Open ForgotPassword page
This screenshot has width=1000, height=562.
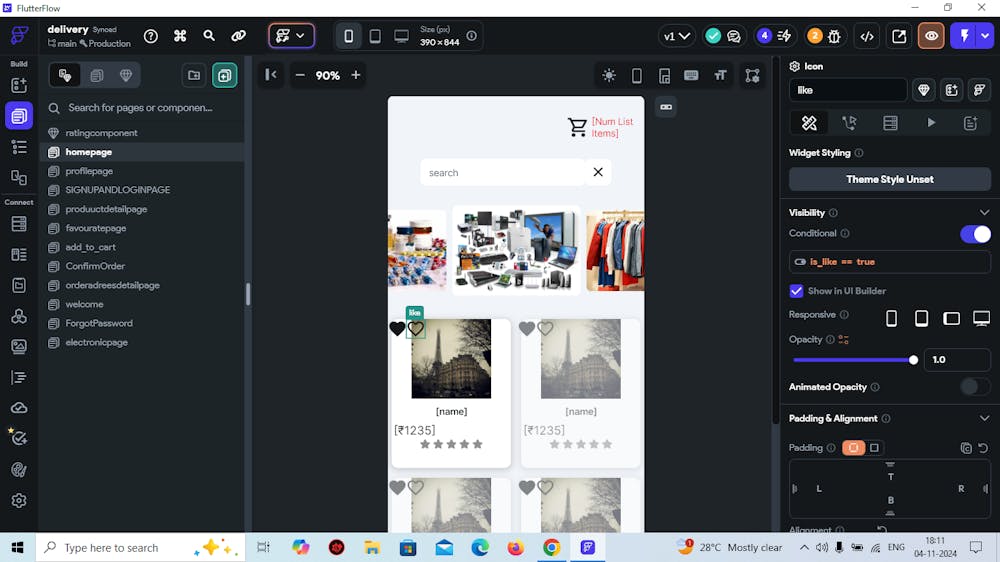pos(99,323)
